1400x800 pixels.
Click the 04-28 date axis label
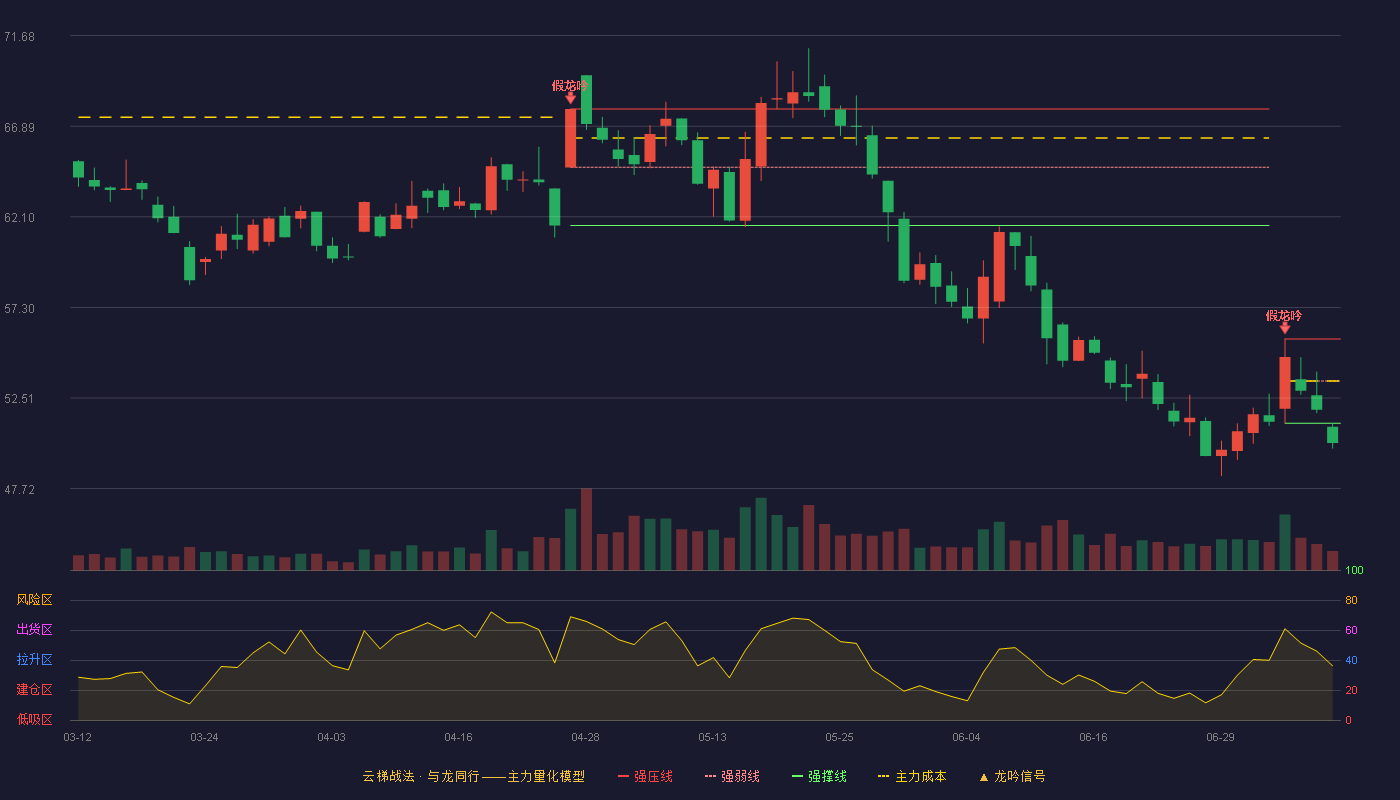585,737
